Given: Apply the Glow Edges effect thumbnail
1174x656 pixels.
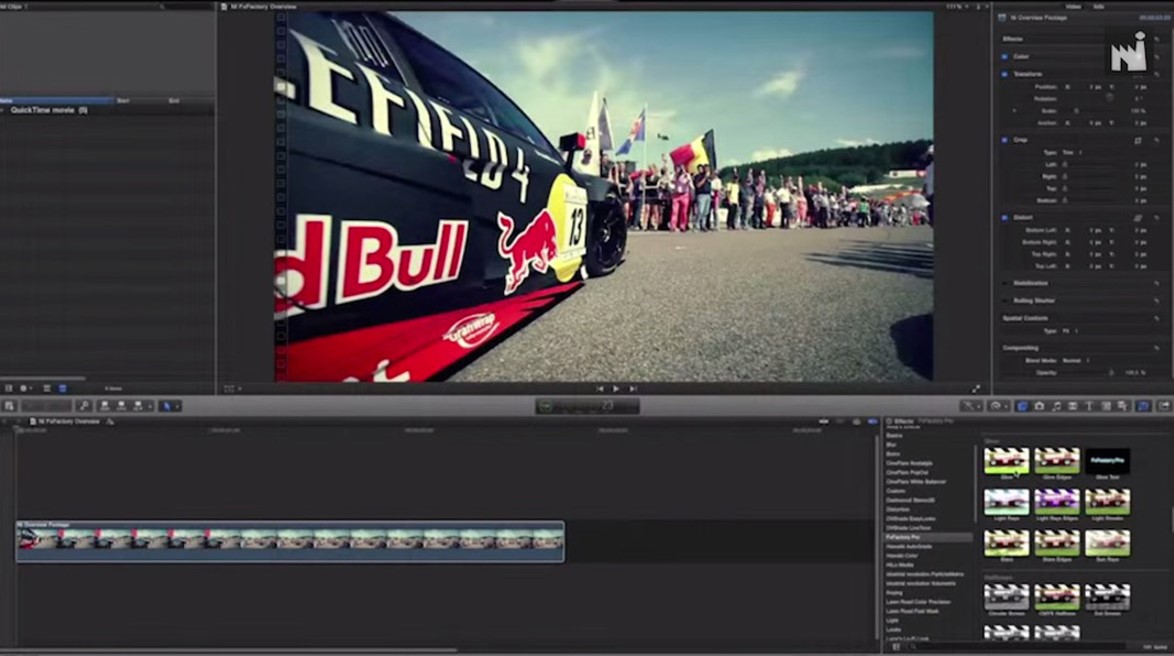Looking at the screenshot, I should (x=1057, y=460).
